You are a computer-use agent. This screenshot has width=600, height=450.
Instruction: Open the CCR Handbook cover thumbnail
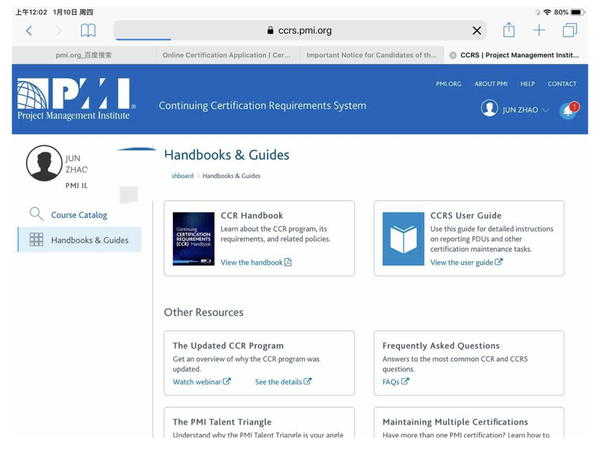[193, 239]
